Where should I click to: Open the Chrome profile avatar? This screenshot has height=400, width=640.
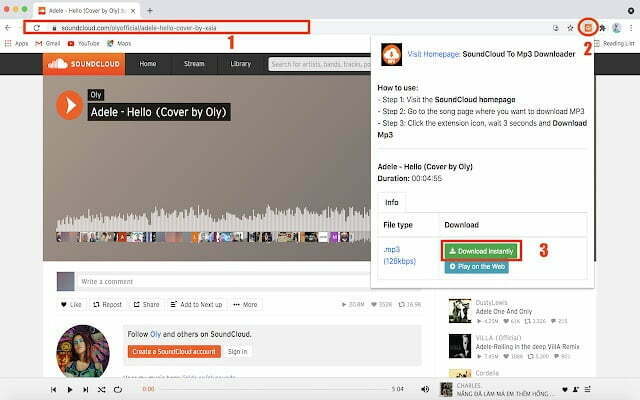pyautogui.click(x=616, y=28)
